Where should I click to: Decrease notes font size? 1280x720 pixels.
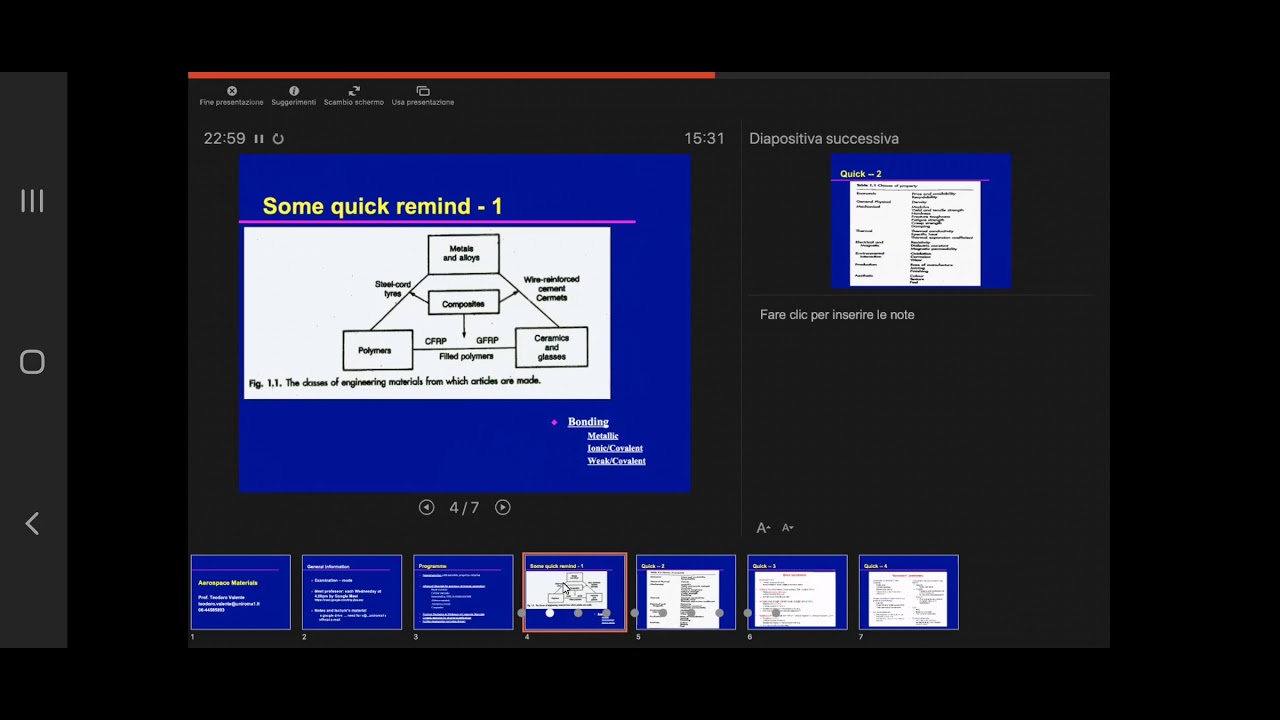point(788,528)
